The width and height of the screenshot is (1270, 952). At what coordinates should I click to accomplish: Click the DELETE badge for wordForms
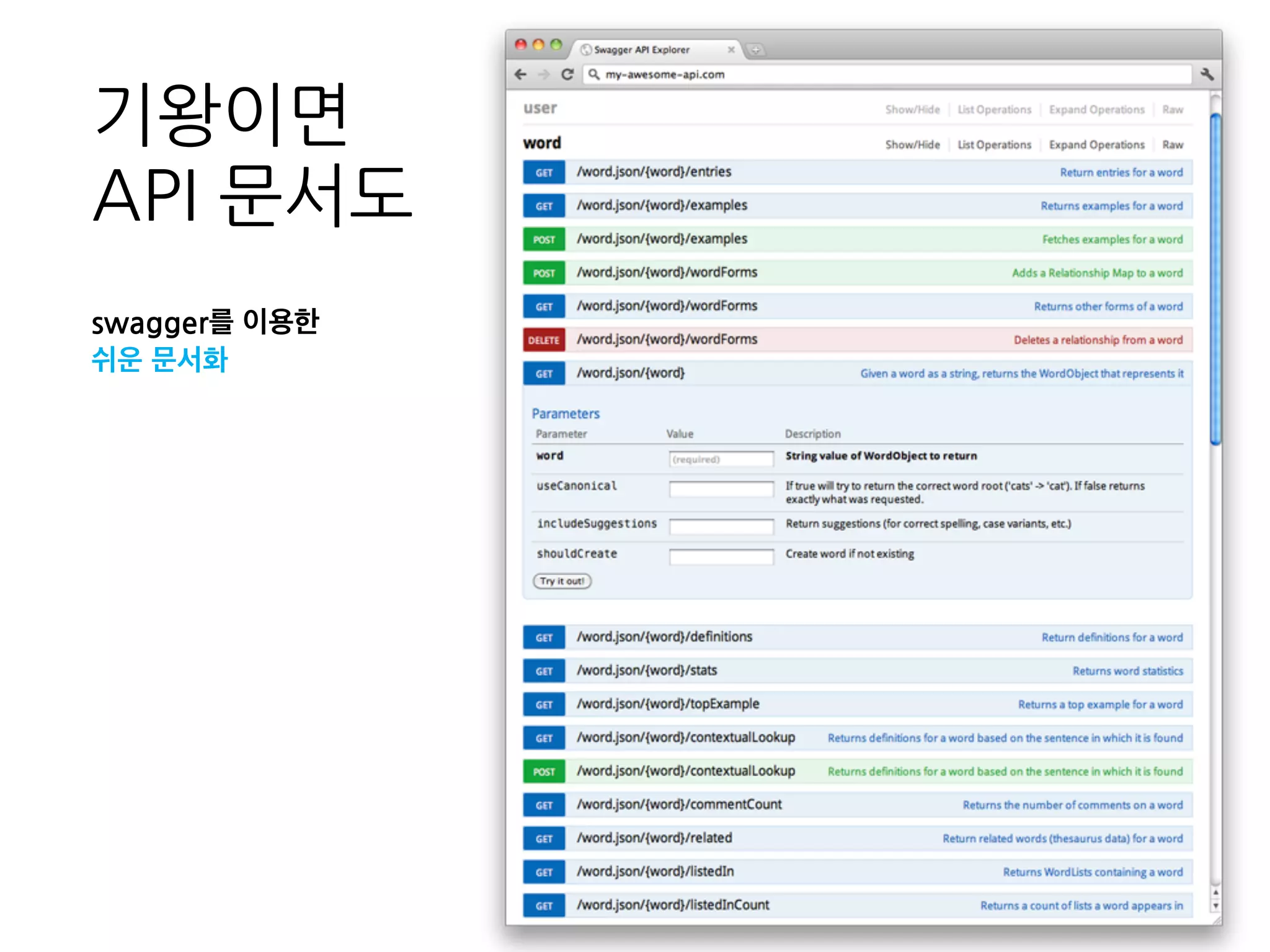(544, 340)
